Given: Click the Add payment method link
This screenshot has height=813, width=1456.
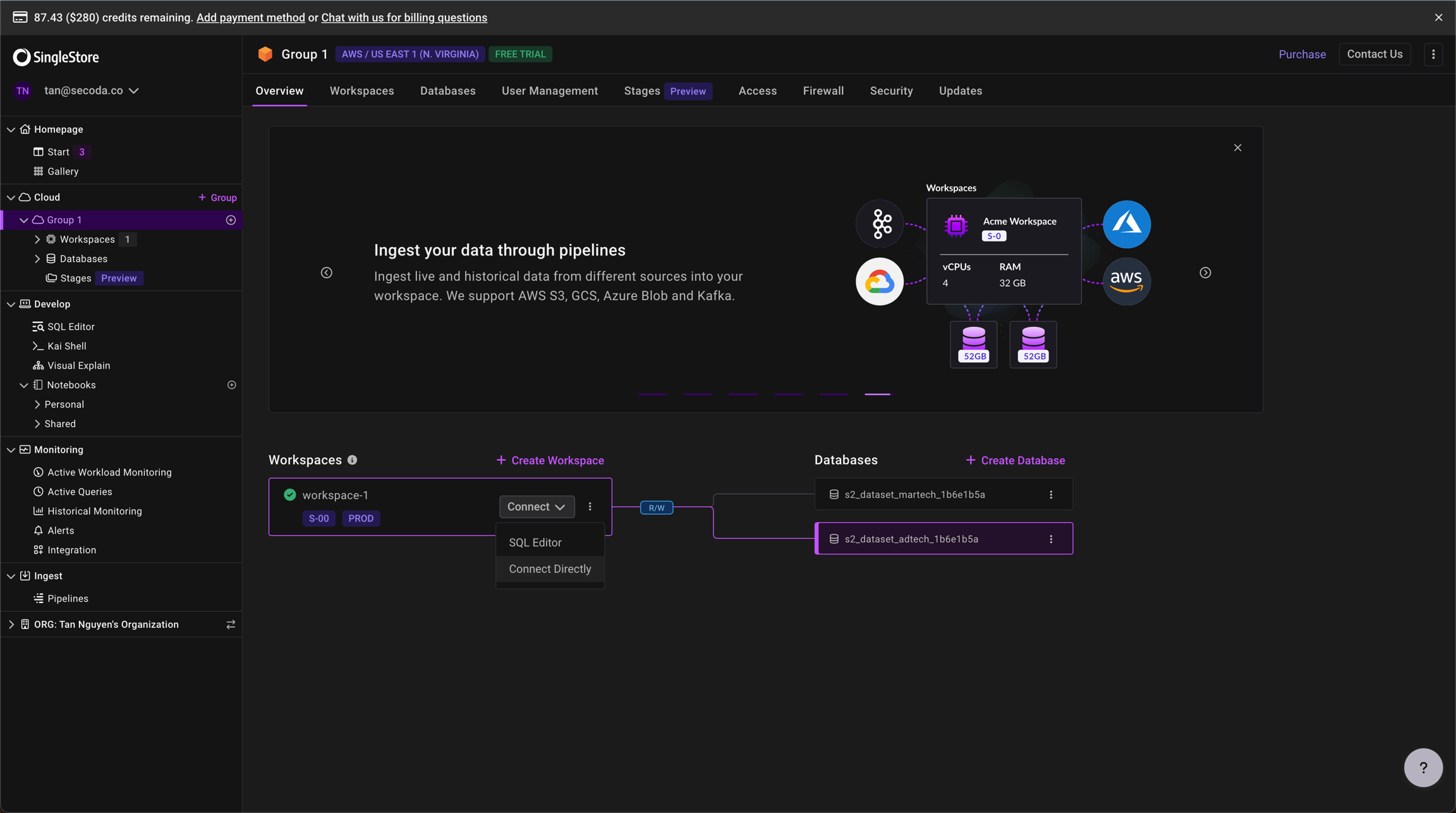Looking at the screenshot, I should click(x=250, y=18).
